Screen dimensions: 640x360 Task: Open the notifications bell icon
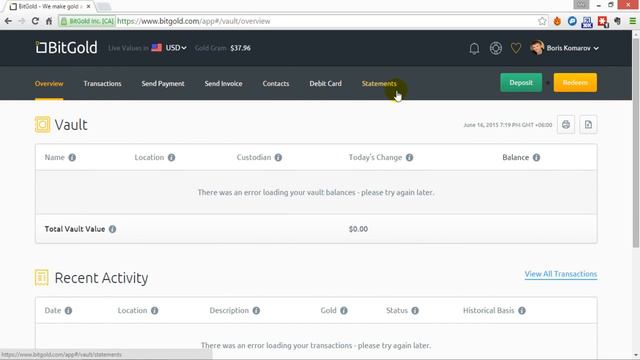tap(474, 49)
